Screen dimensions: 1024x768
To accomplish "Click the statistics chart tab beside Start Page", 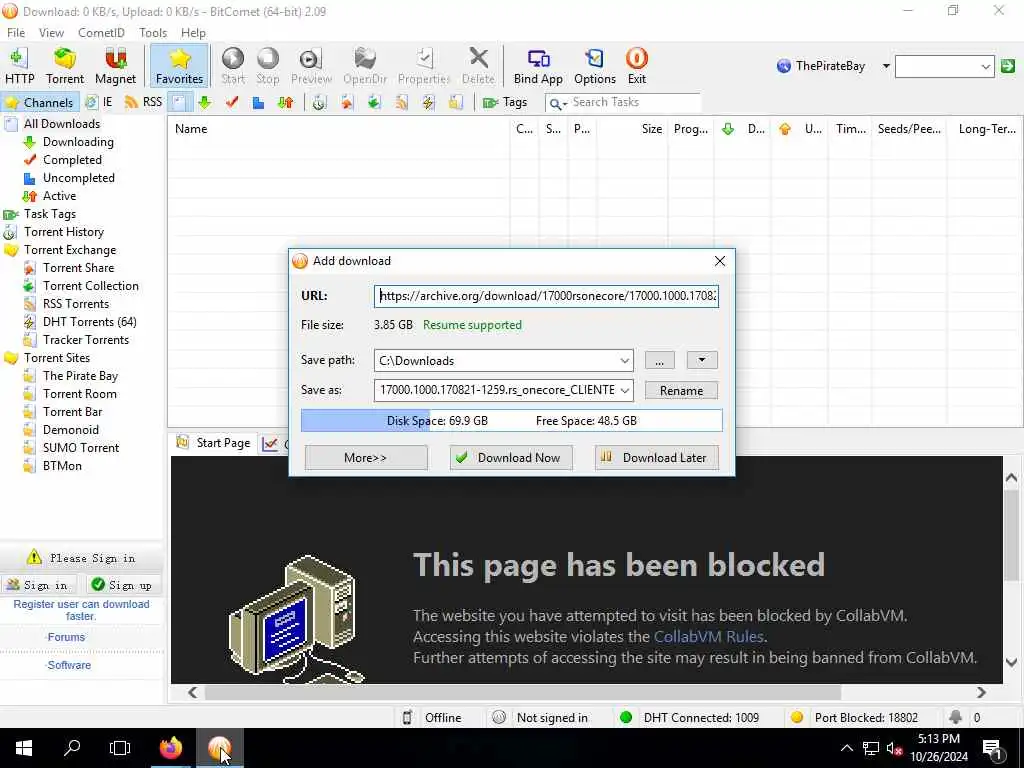I will pyautogui.click(x=270, y=444).
